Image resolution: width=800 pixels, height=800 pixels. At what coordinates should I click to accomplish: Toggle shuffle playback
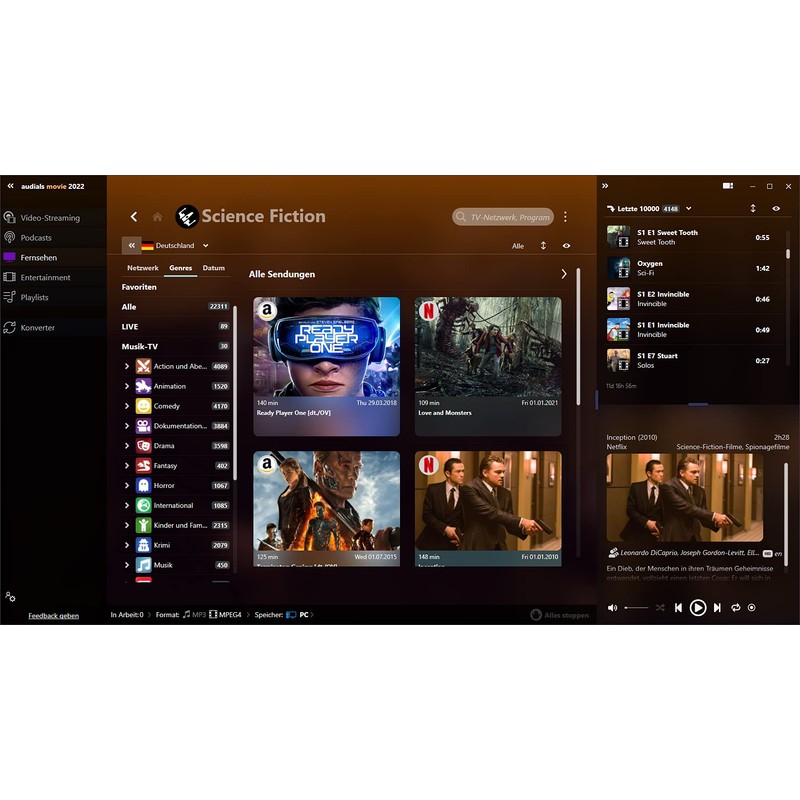tap(660, 608)
